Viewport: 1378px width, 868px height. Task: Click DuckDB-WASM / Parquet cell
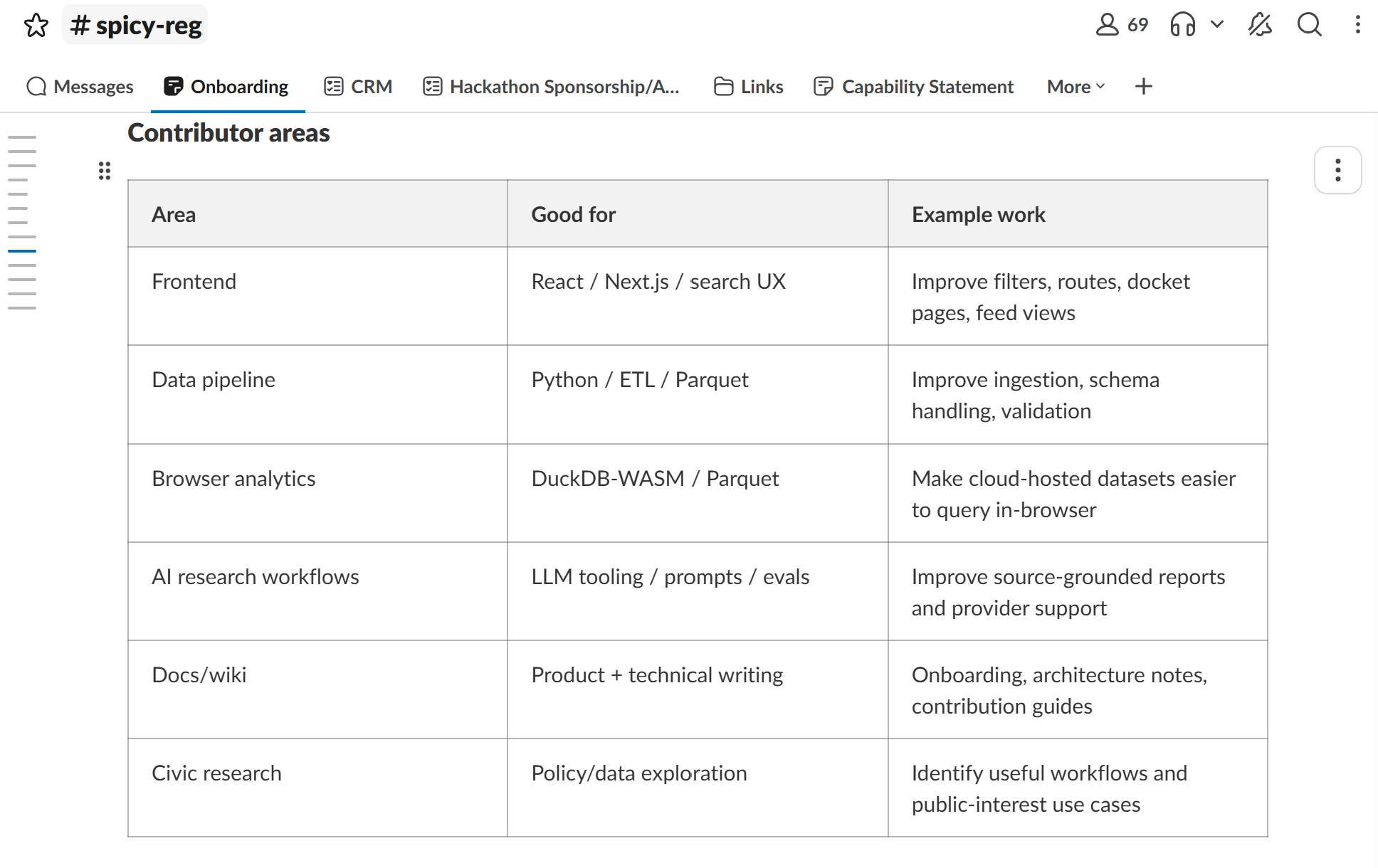tap(698, 493)
